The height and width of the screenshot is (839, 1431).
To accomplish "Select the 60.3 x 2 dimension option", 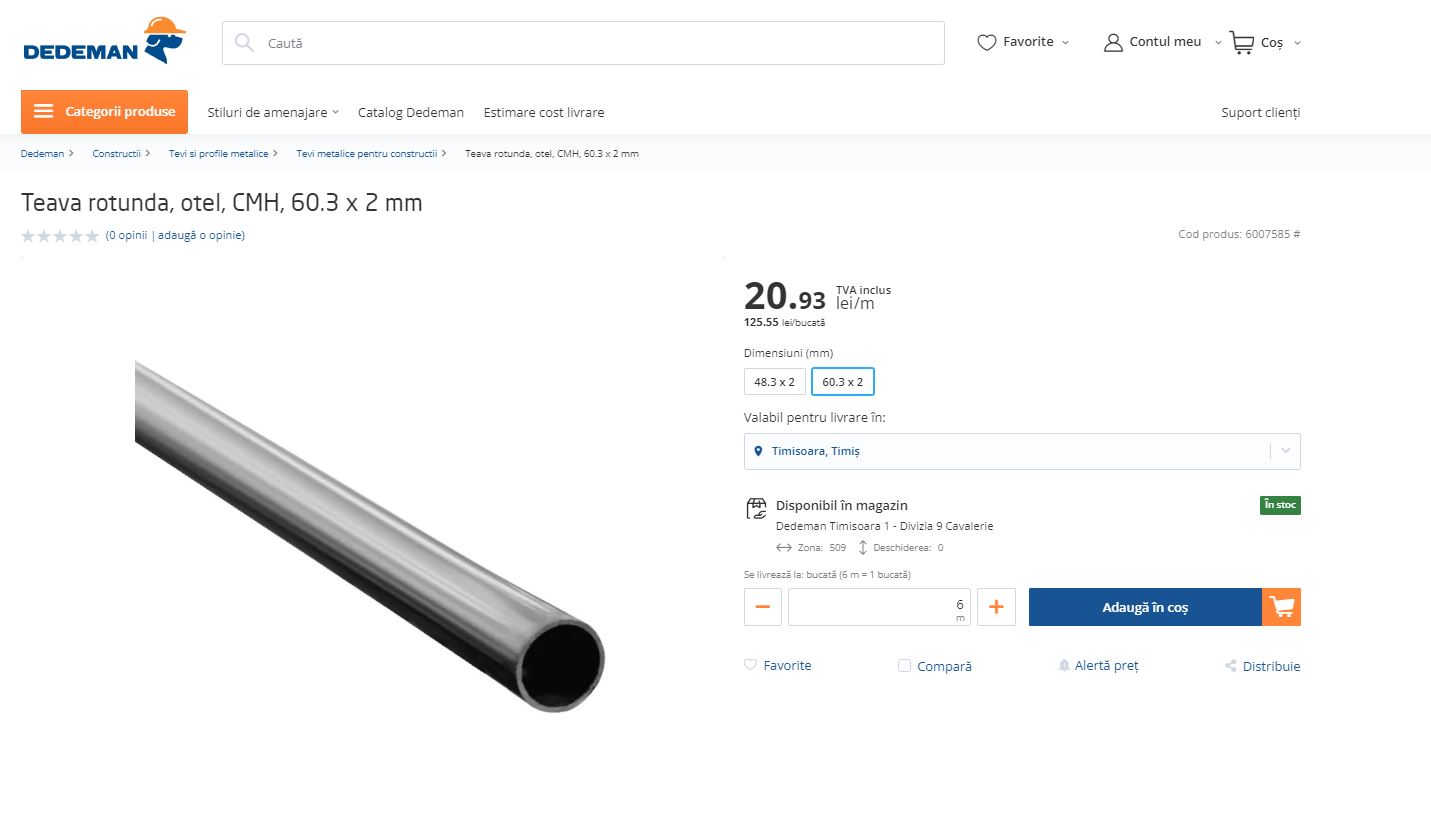I will (x=843, y=382).
